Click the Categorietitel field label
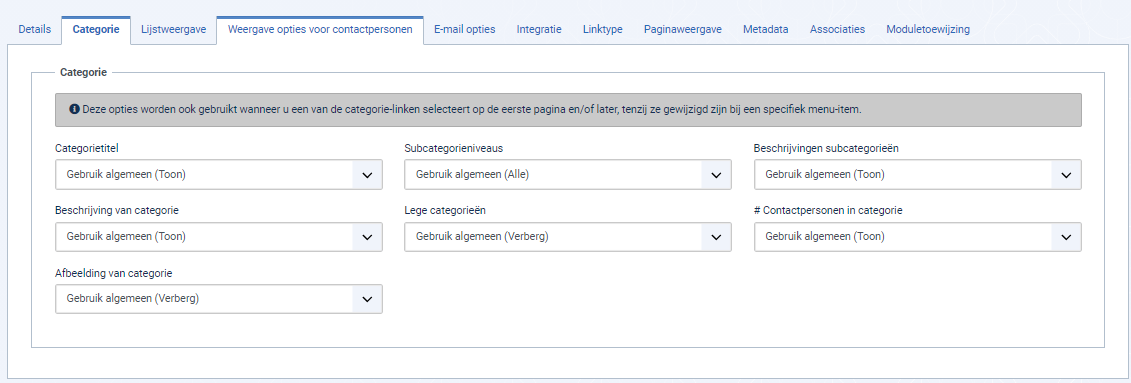The height and width of the screenshot is (383, 1131). [x=87, y=148]
